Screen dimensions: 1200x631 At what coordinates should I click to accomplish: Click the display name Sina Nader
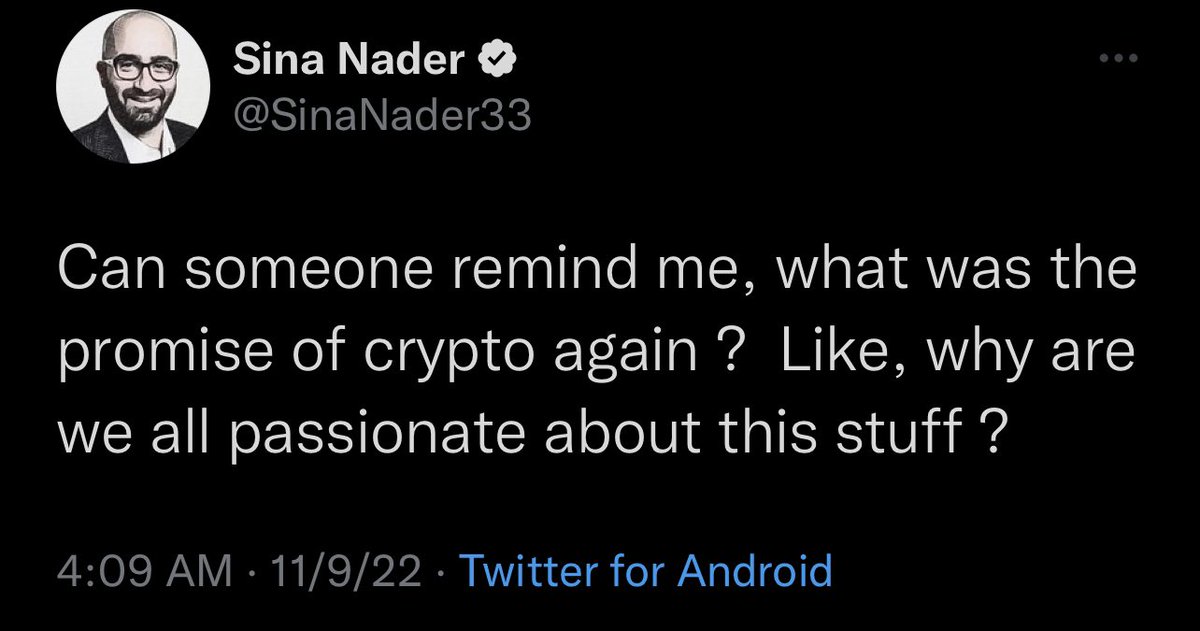pos(350,64)
